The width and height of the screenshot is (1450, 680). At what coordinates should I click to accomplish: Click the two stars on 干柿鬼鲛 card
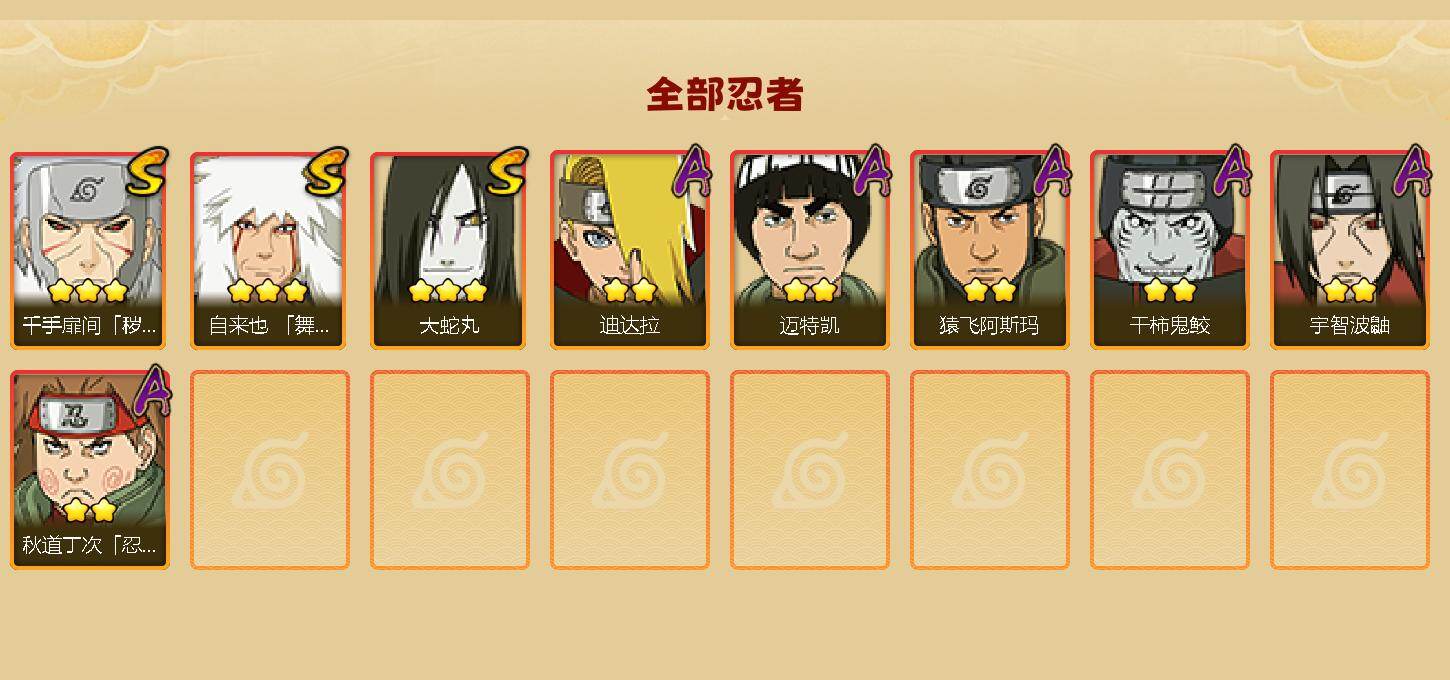point(1170,291)
